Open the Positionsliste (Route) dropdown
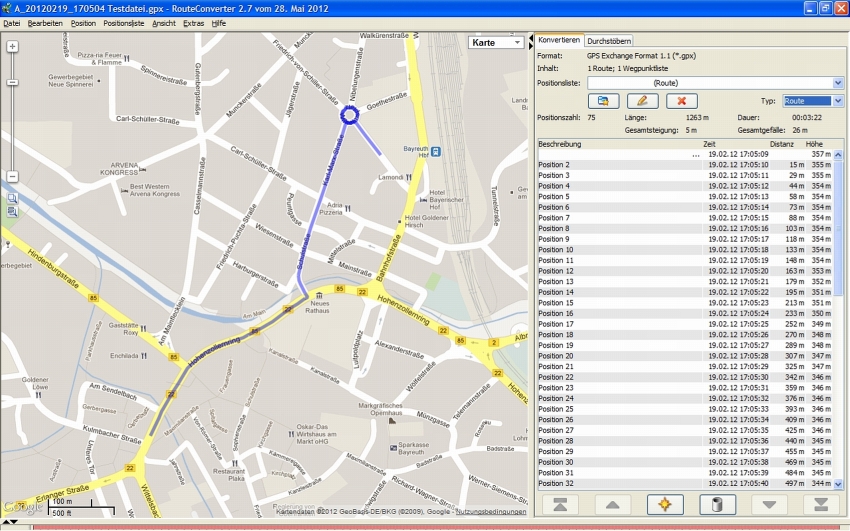 [715, 83]
